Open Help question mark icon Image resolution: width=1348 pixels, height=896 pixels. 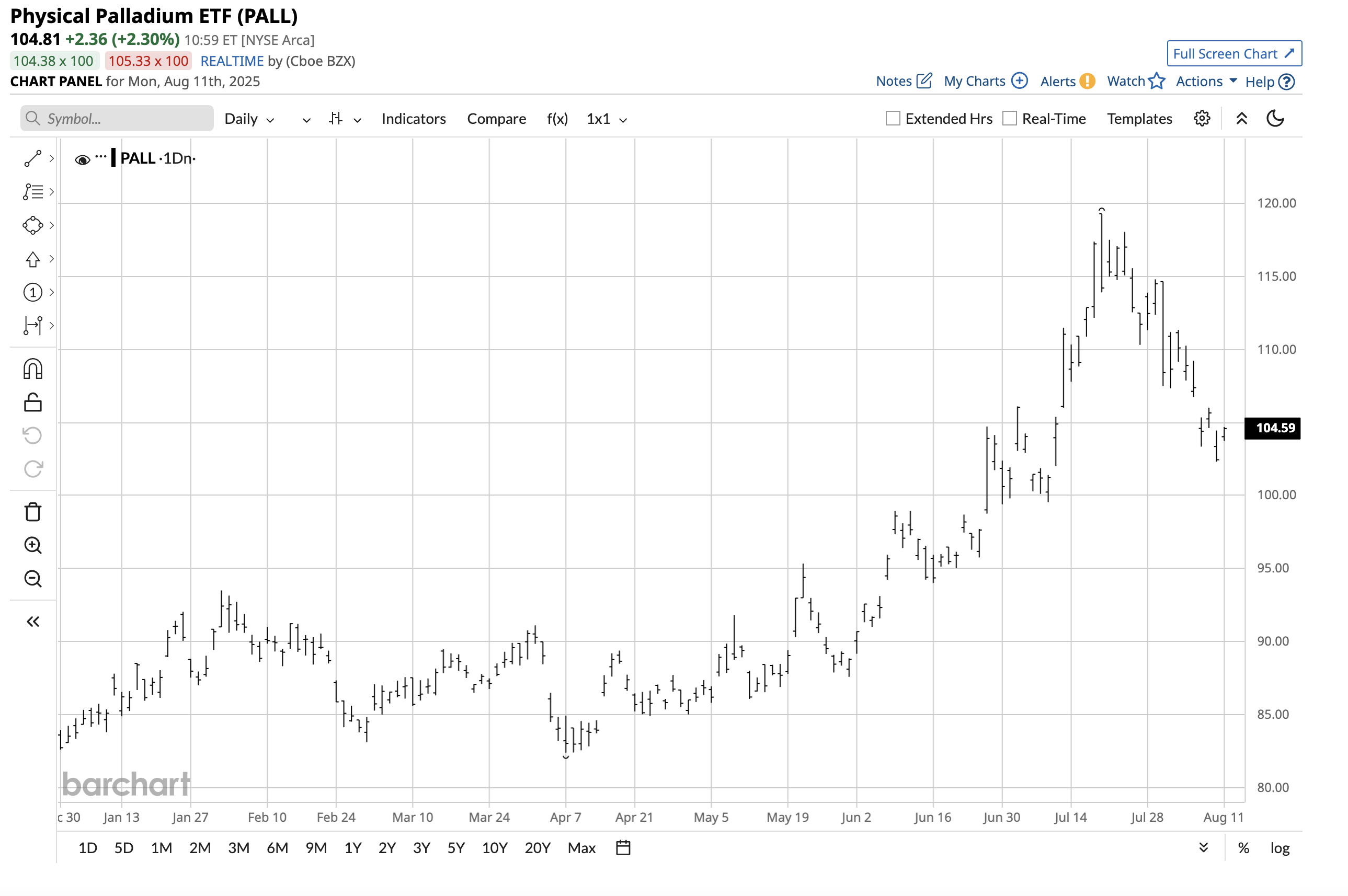click(x=1286, y=82)
